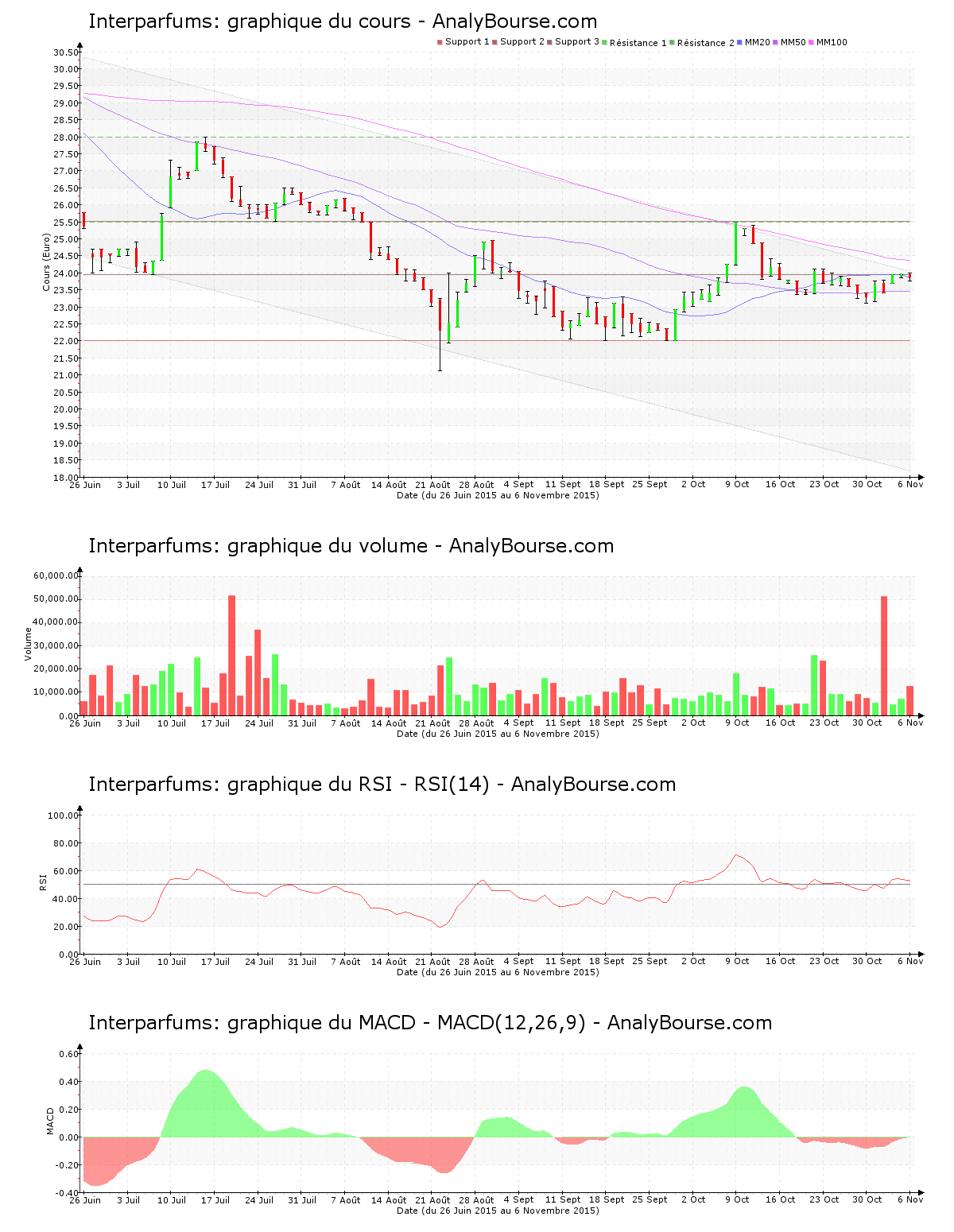This screenshot has width=954, height=1232.
Task: Click '2 Oct' date on MACD chart axis
Action: point(693,1200)
